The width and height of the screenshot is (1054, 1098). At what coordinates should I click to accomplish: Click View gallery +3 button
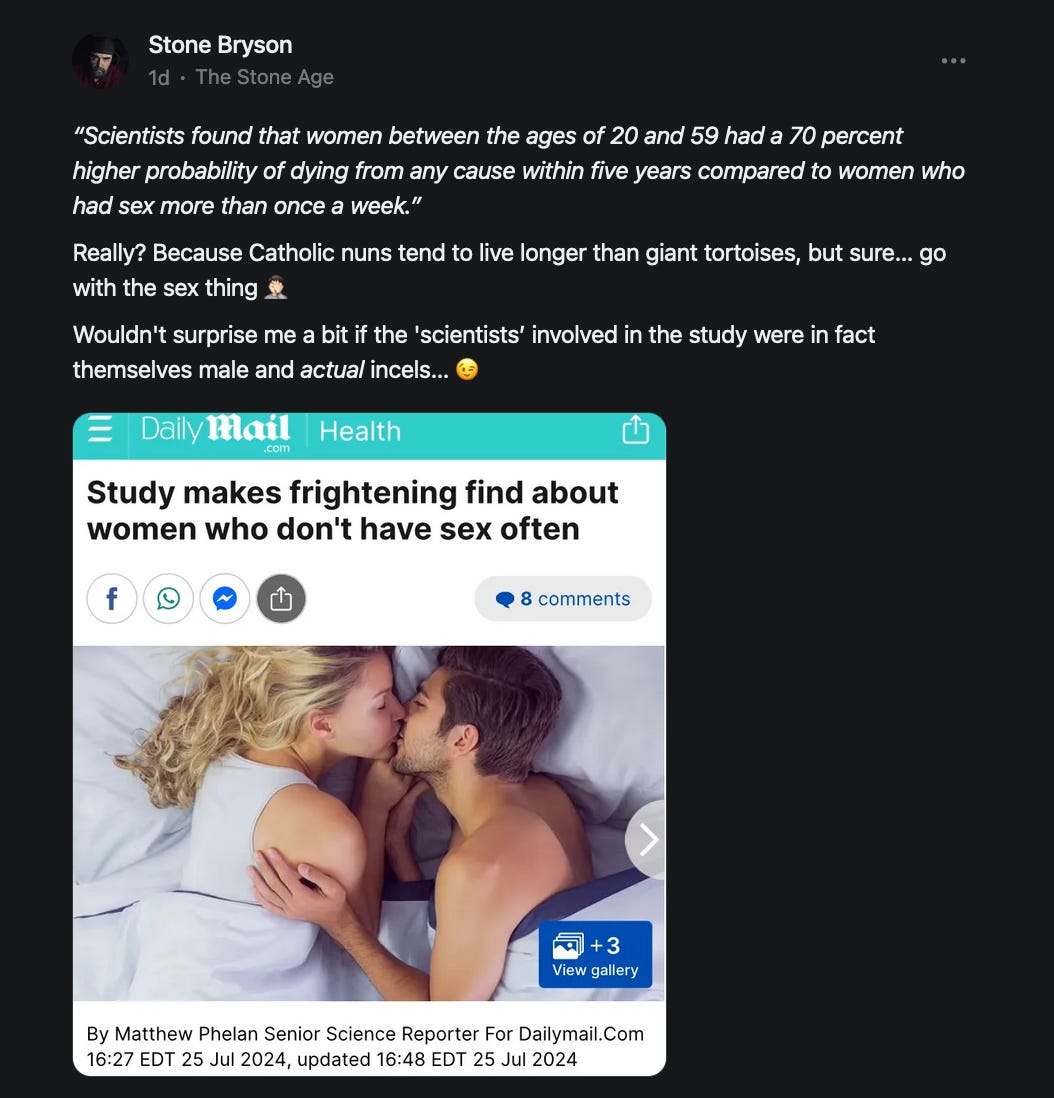(595, 954)
